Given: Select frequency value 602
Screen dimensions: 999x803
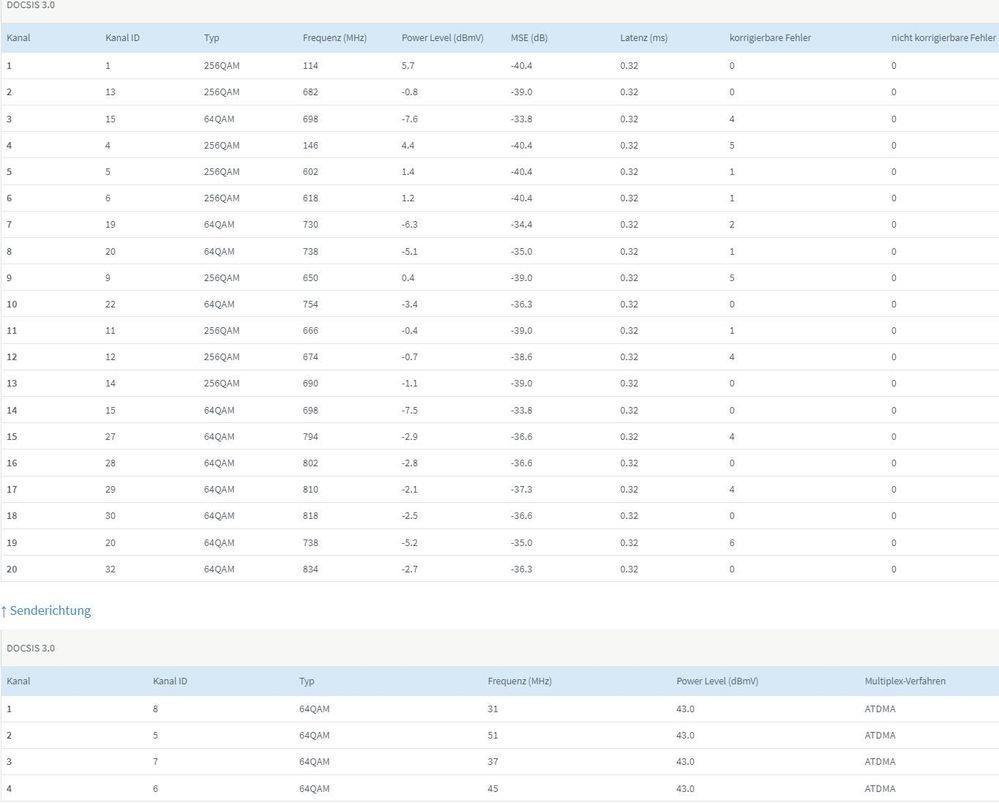Looking at the screenshot, I should (310, 171).
